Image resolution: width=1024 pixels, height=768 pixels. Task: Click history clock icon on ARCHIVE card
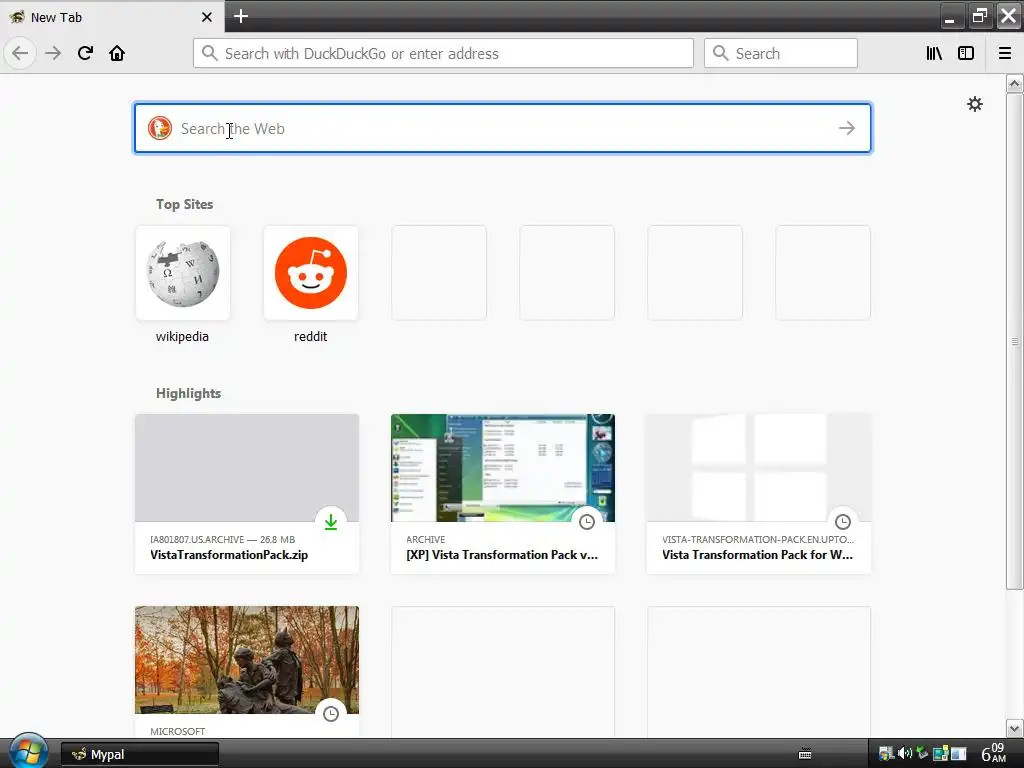click(x=587, y=522)
